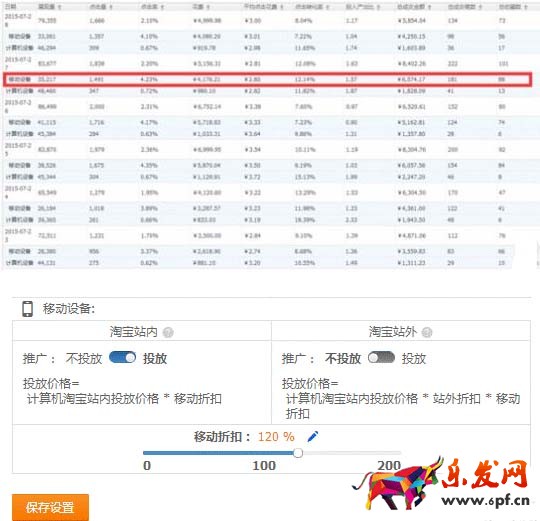Click the 移动折扣 slider handle
The height and width of the screenshot is (521, 540).
298,453
